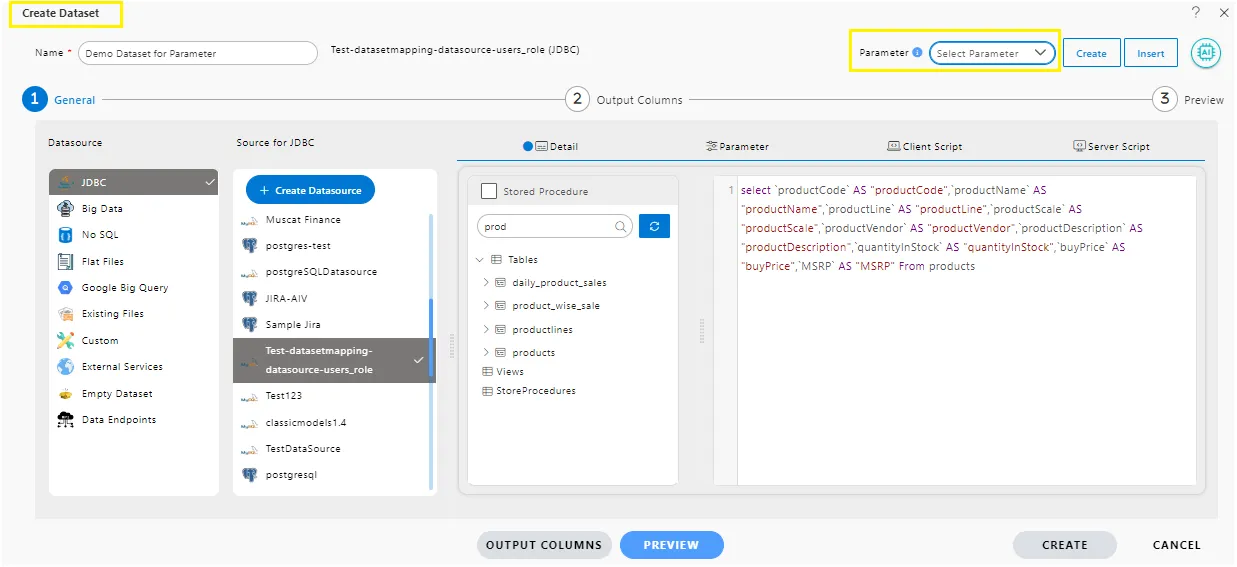Image resolution: width=1237 pixels, height=567 pixels.
Task: Switch to the Server Script tab
Action: coord(1111,146)
